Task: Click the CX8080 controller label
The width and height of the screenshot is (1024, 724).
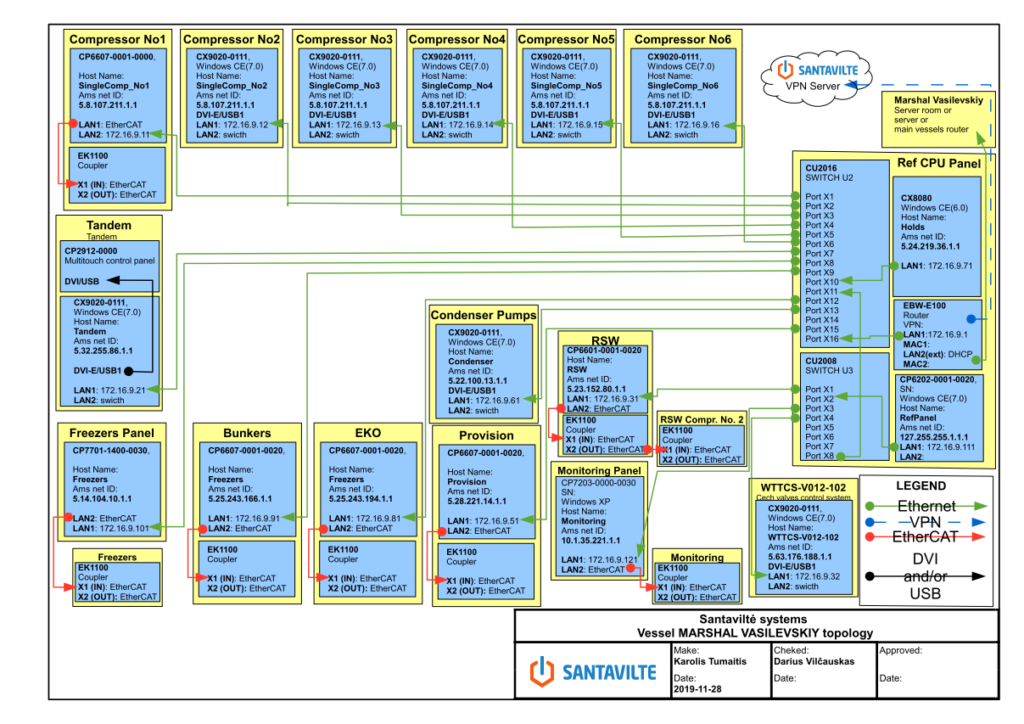Action: [x=916, y=198]
